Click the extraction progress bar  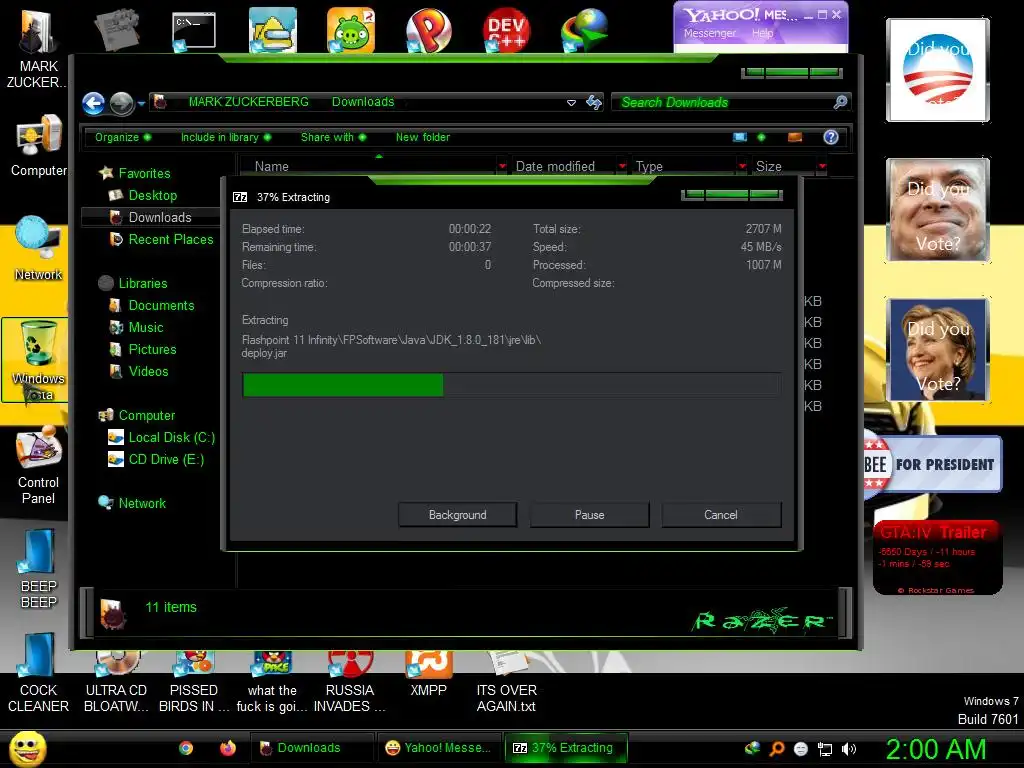[x=511, y=385]
